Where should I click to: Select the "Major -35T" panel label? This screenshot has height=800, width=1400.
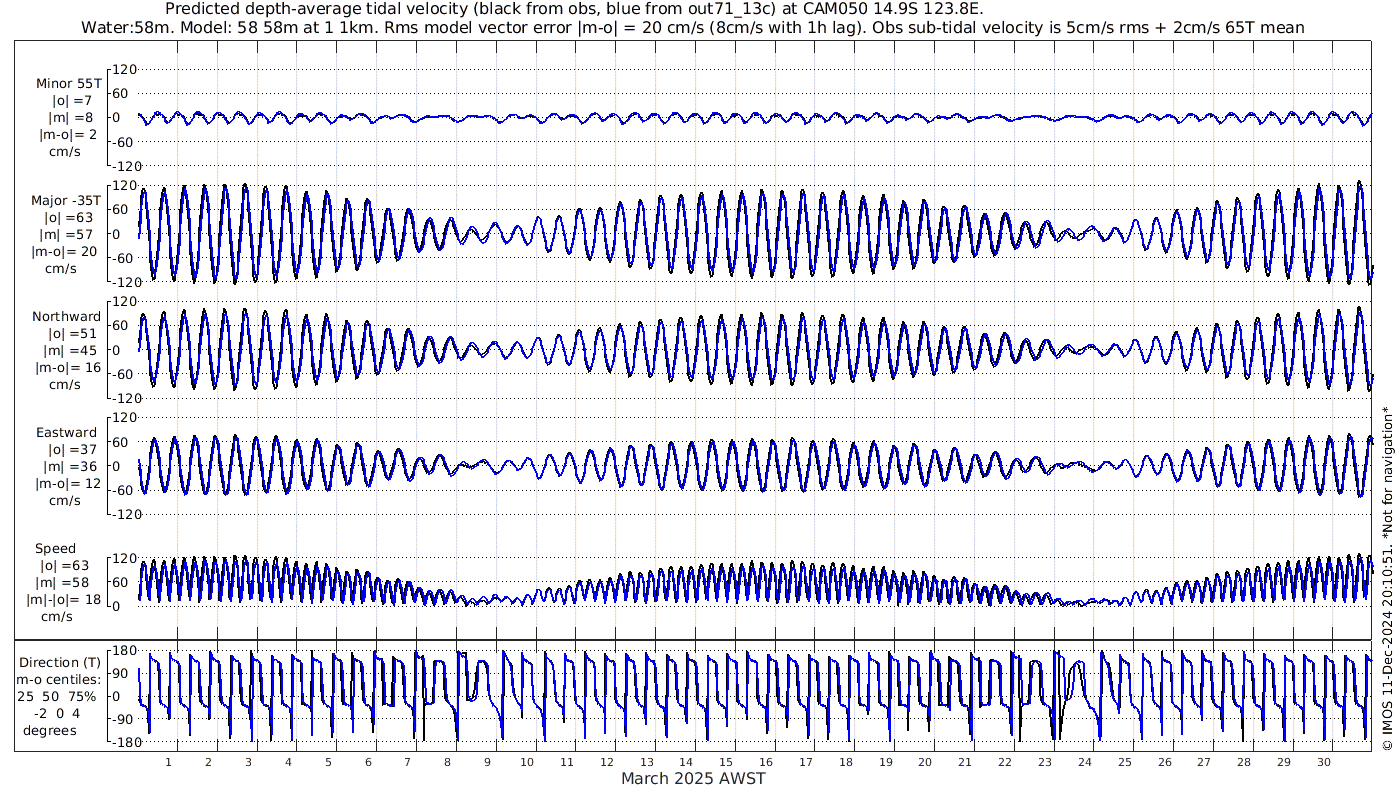point(65,200)
